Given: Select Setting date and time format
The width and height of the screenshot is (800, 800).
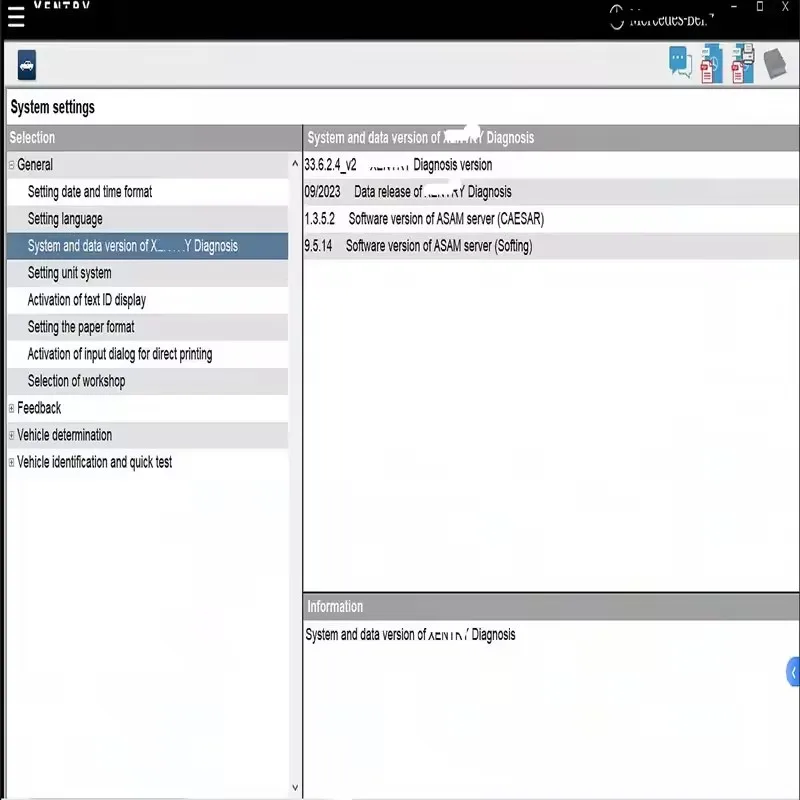Looking at the screenshot, I should click(90, 192).
